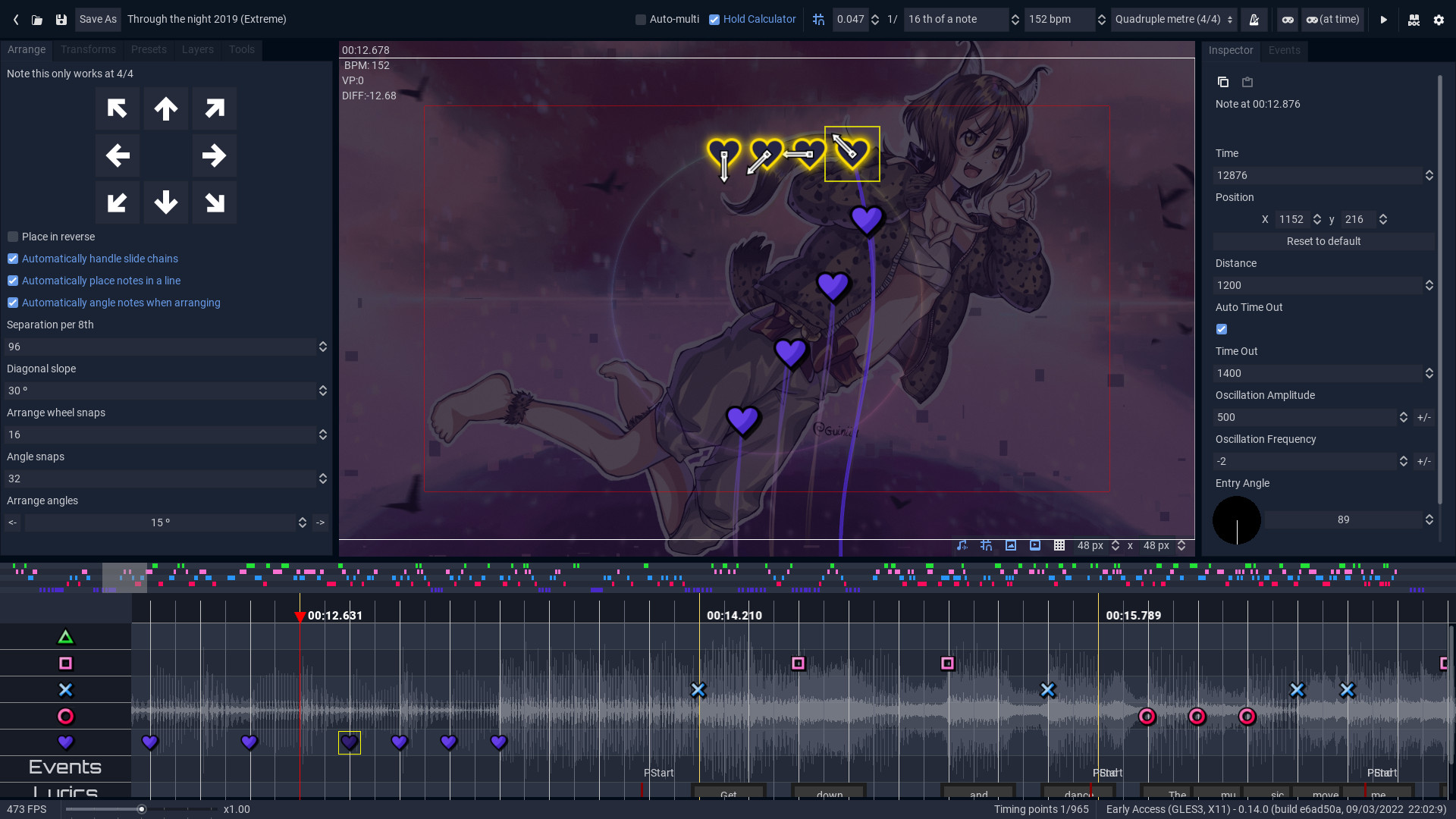Toggle the grid icon under the viewport

[1059, 546]
